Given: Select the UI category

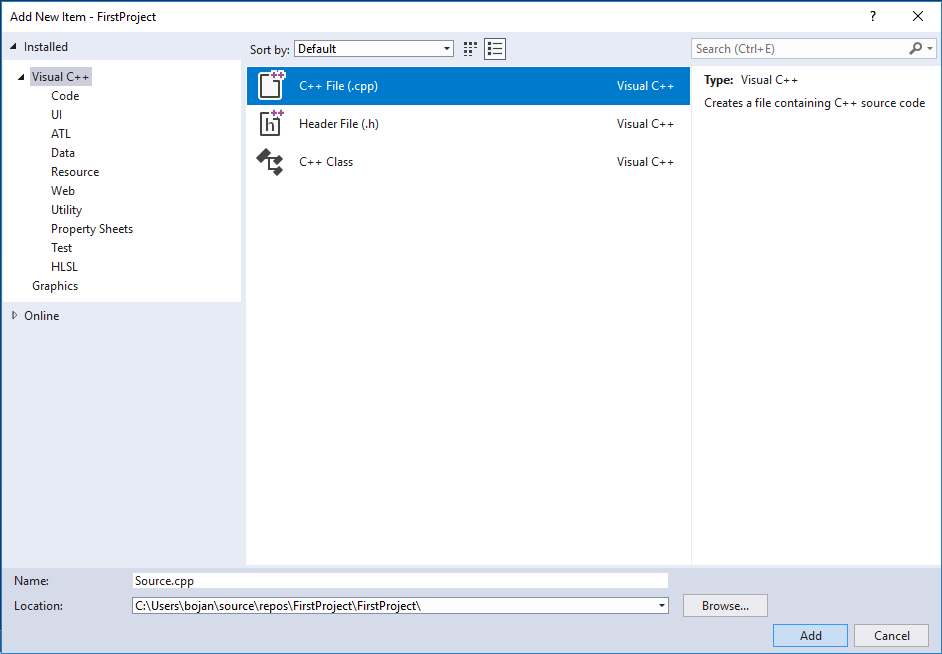Looking at the screenshot, I should click(56, 115).
